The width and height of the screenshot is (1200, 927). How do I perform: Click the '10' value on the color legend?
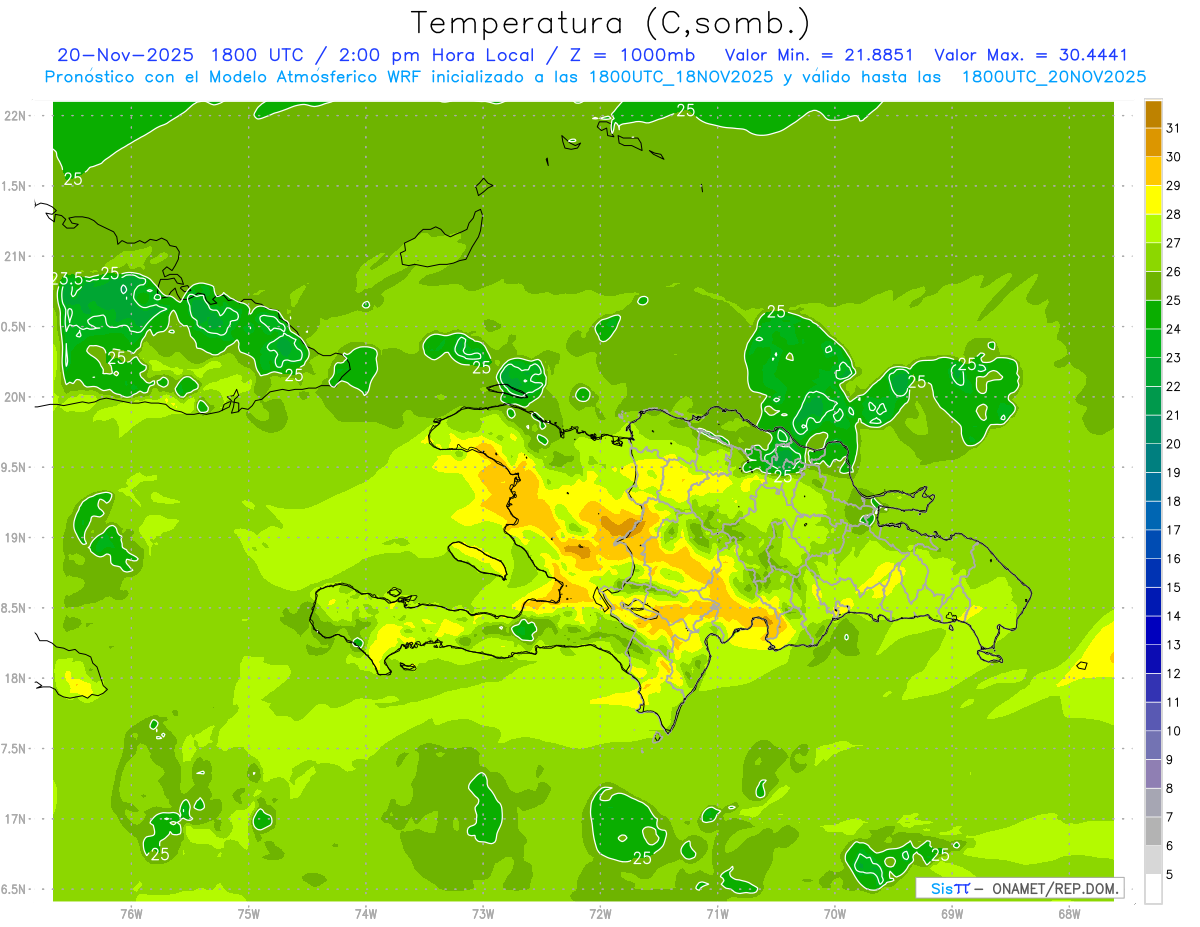coord(1173,731)
